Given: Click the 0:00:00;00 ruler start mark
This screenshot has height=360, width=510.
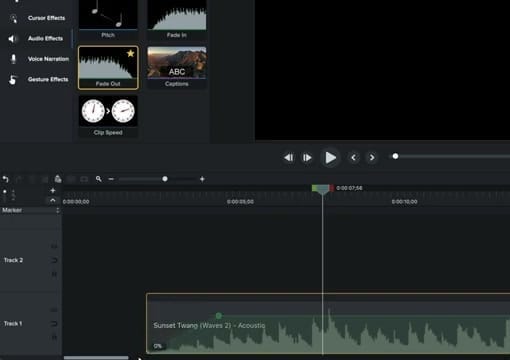Looking at the screenshot, I should (x=76, y=202).
